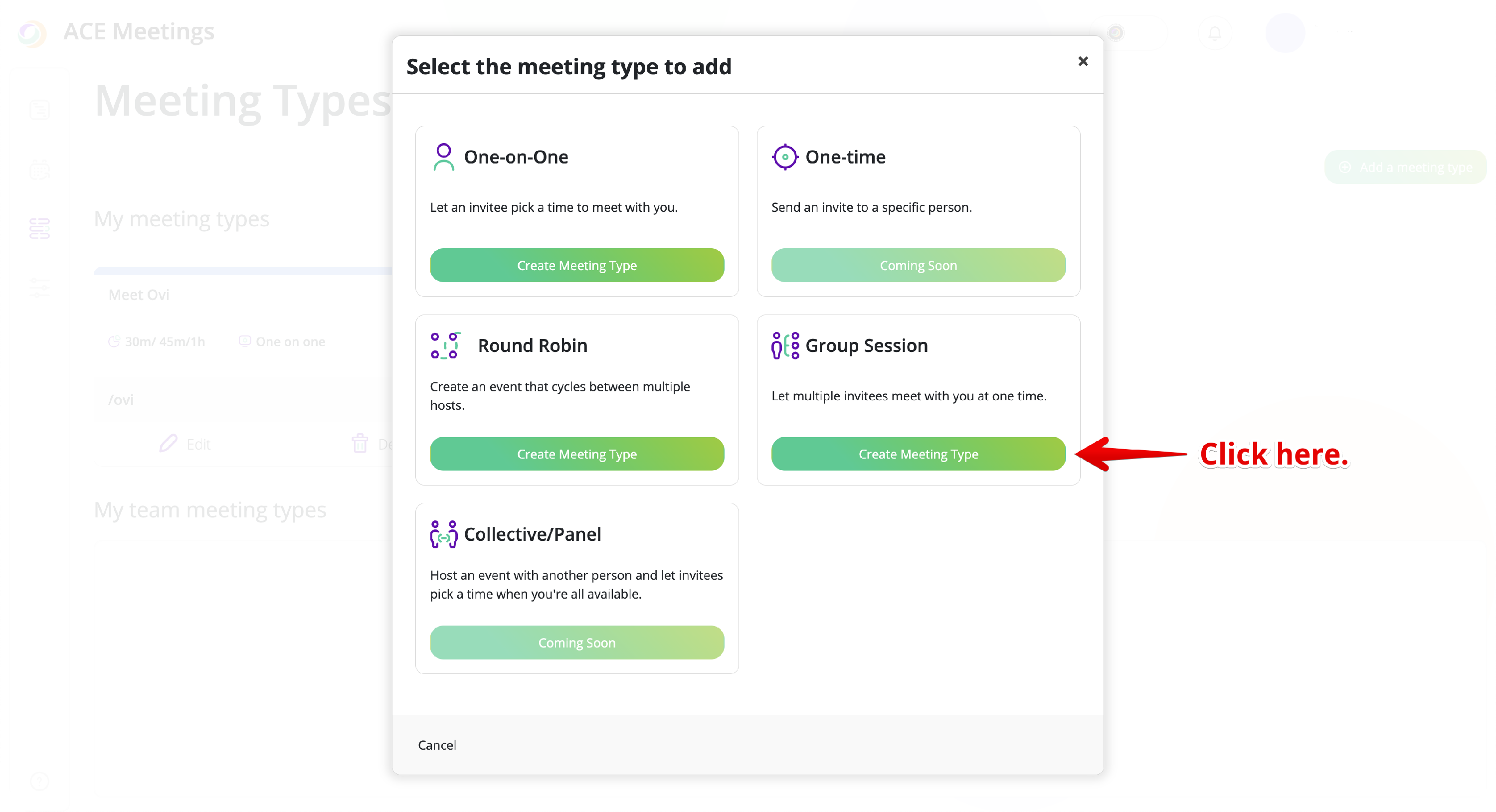Click the ACE Meetings logo icon
This screenshot has height=812, width=1496.
click(x=32, y=32)
